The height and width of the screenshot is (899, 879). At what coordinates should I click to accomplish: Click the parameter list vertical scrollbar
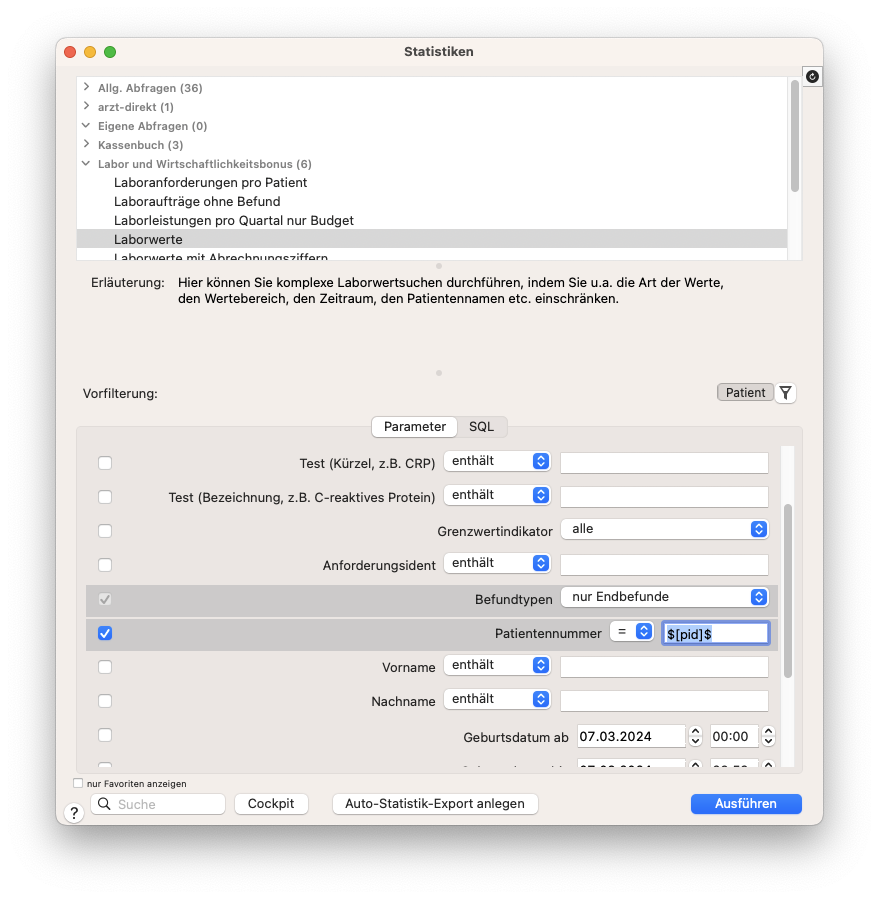(x=788, y=591)
